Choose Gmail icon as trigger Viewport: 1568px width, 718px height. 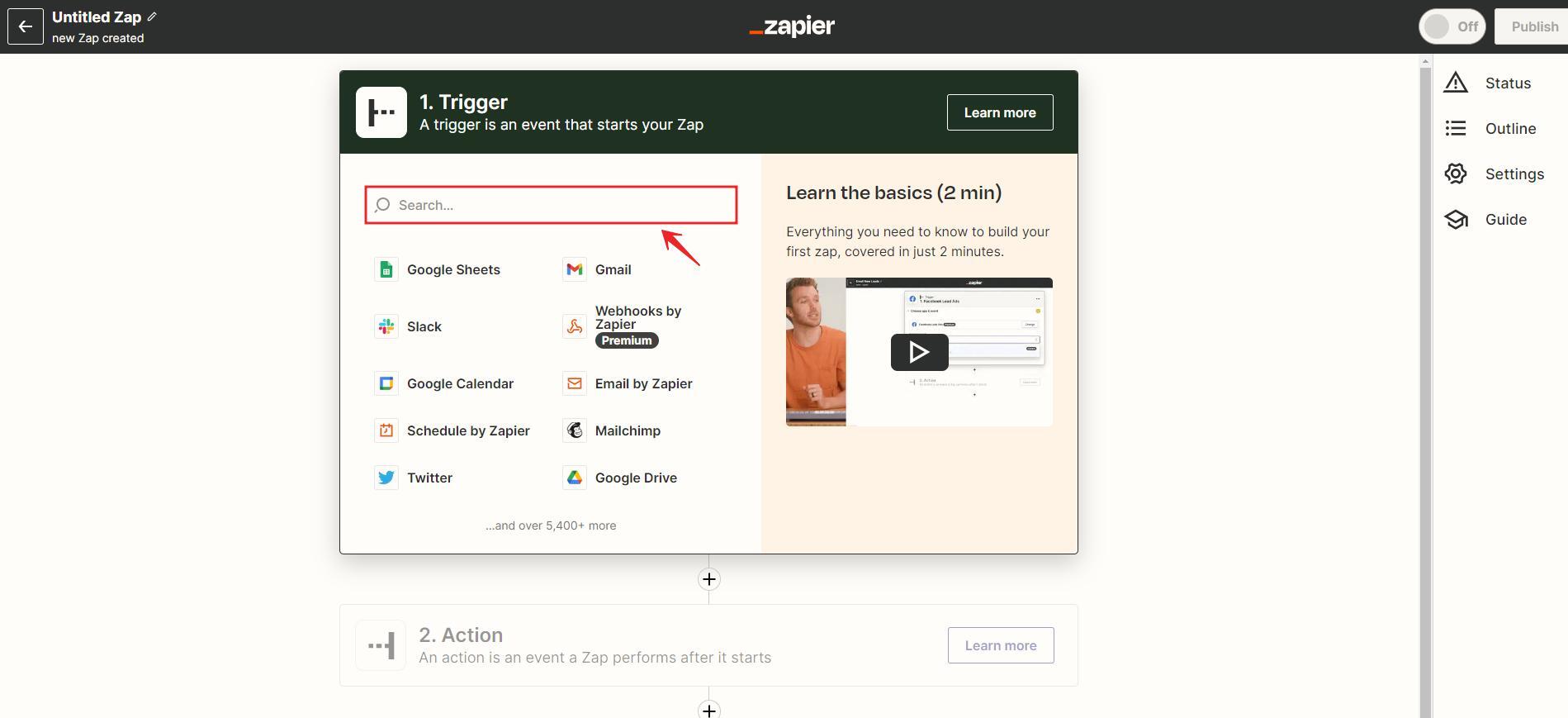[x=575, y=269]
